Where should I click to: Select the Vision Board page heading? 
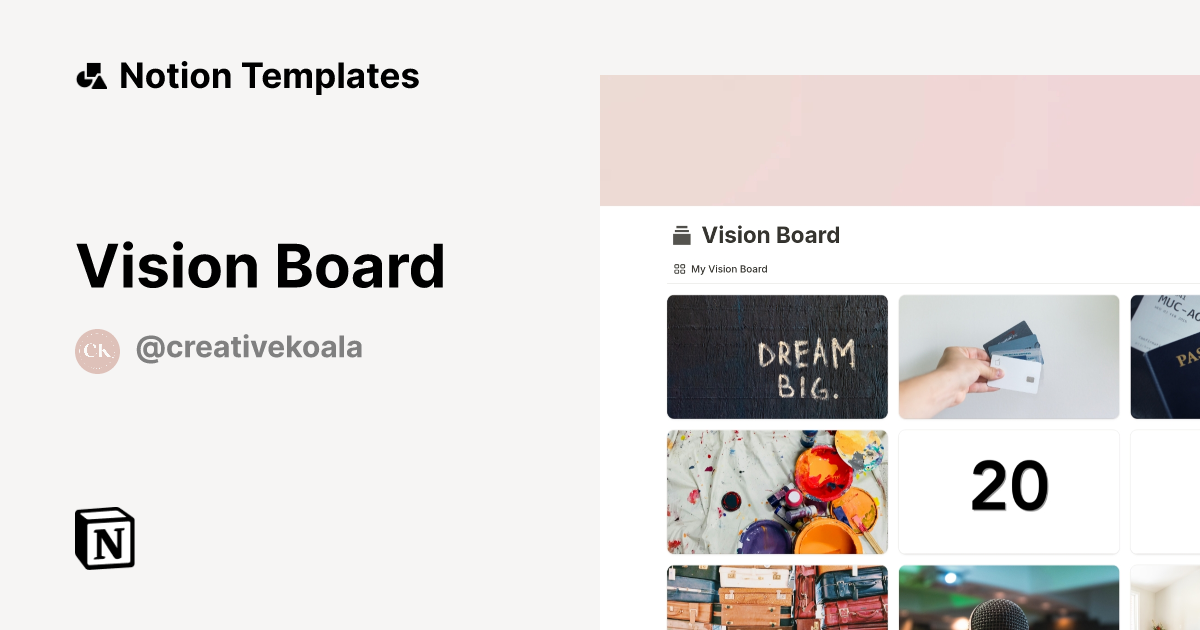[x=770, y=235]
